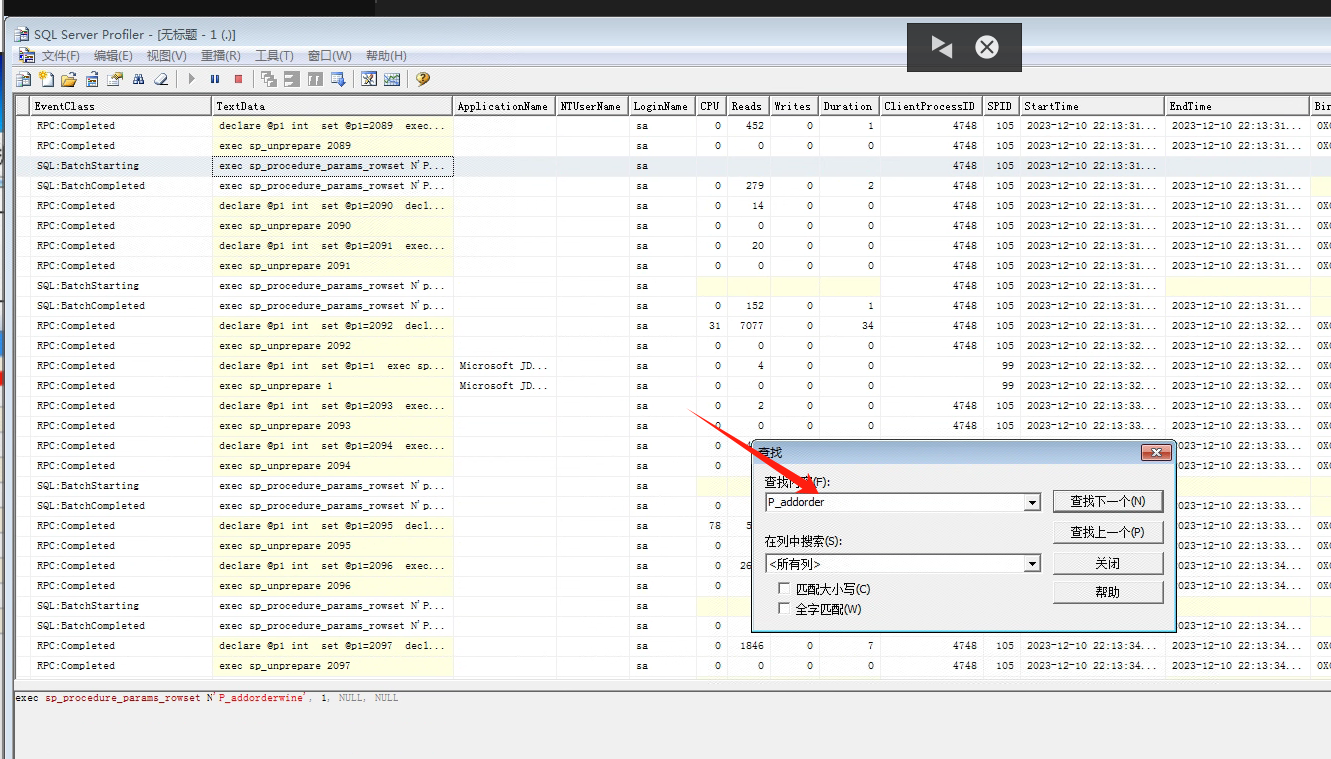The image size is (1331, 759).
Task: Focus the P_addorder search text field
Action: 895,503
